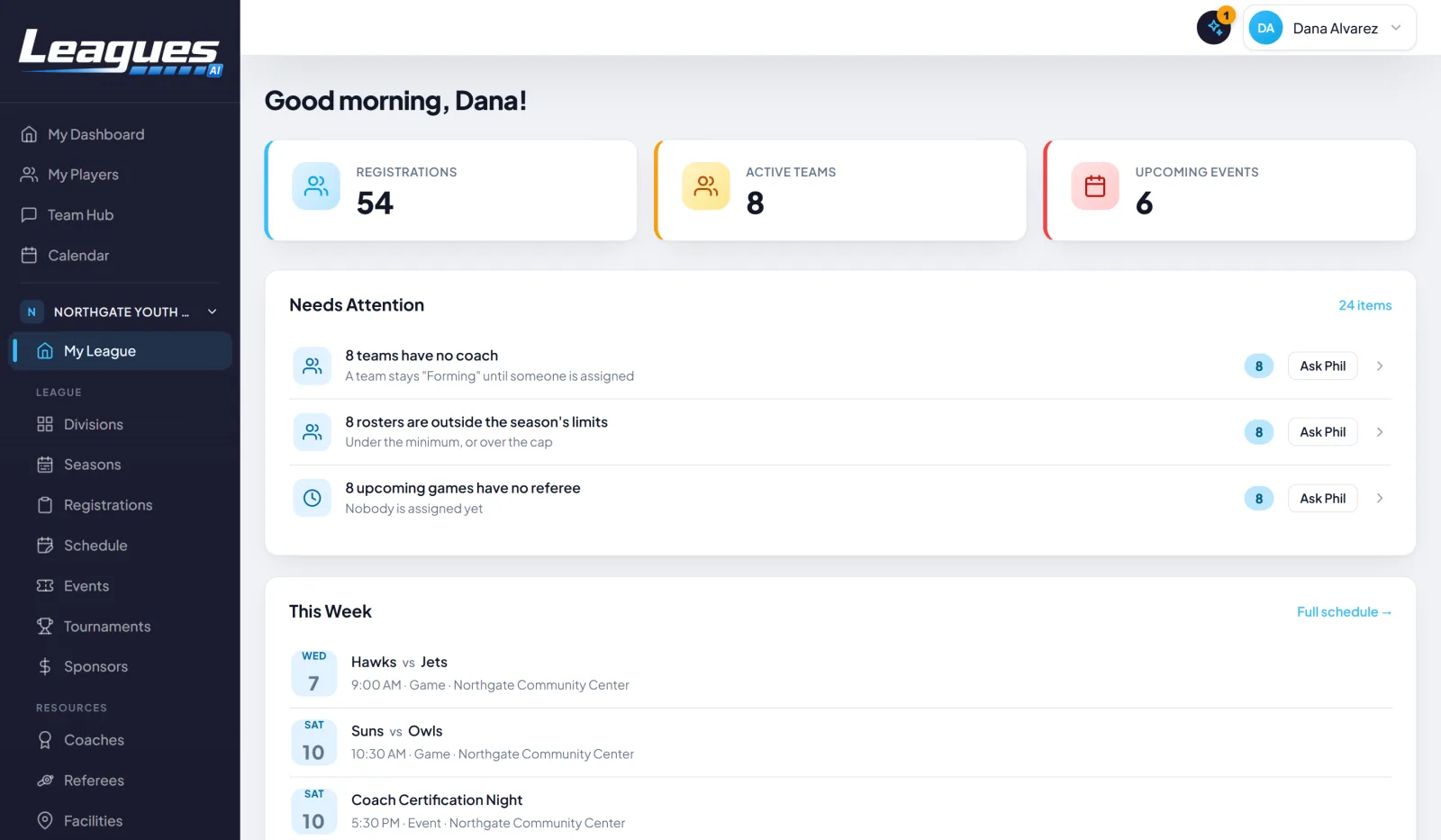Open chevron for rosters outside limits

(x=1380, y=432)
